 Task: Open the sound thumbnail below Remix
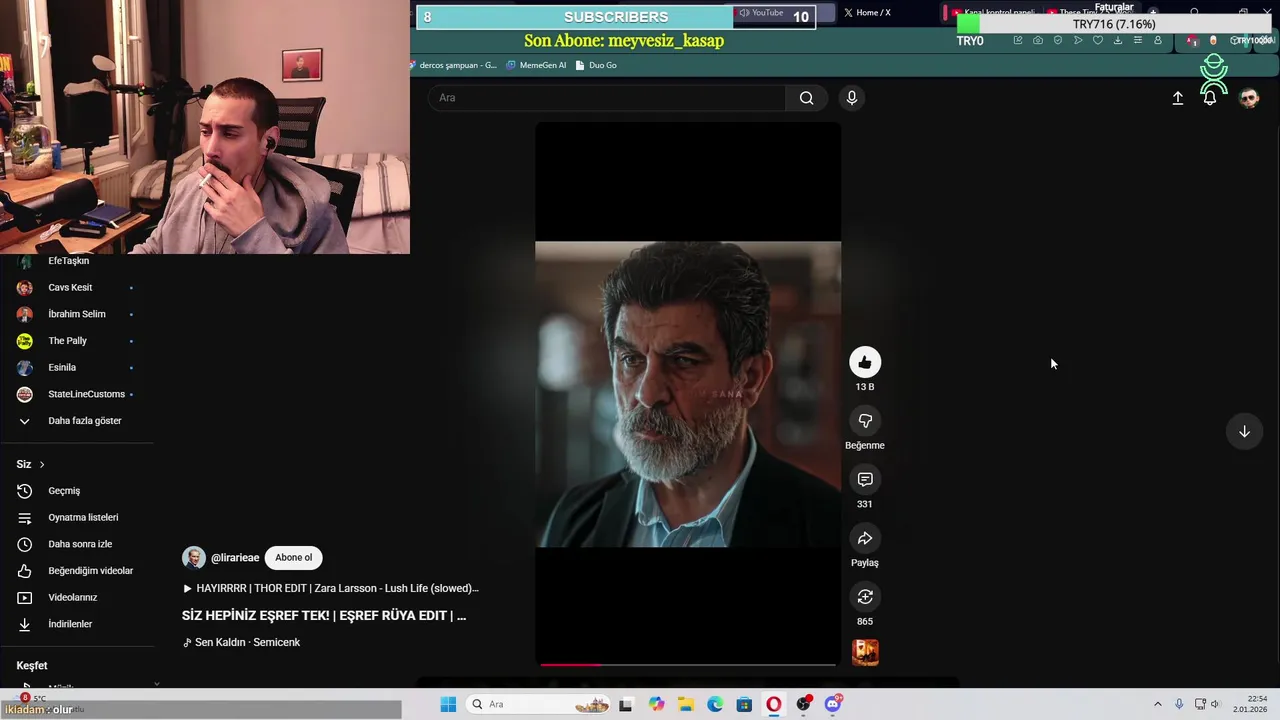[x=865, y=652]
